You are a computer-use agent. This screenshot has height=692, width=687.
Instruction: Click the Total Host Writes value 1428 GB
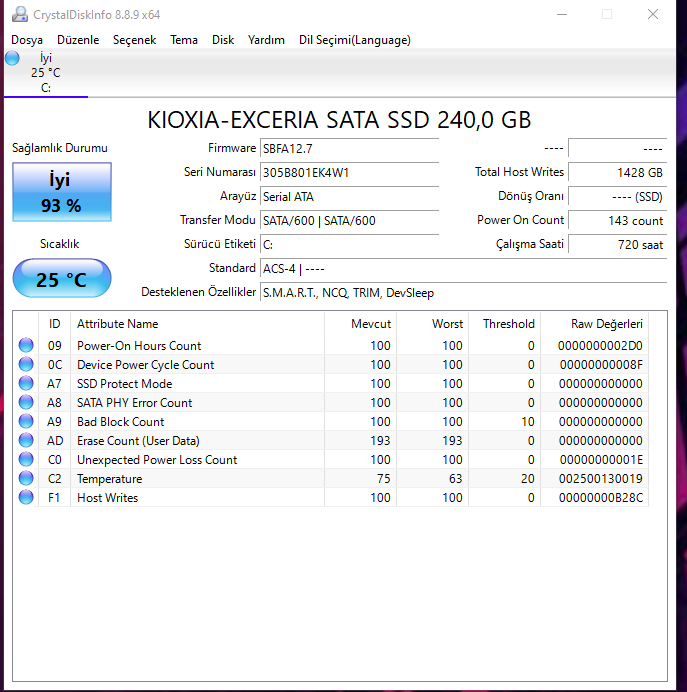click(617, 173)
